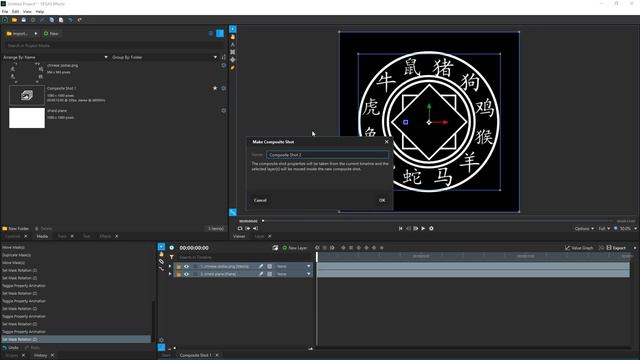This screenshot has width=640, height=360.
Task: Select the Hand tool in viewer toolbar
Action: tap(233, 37)
